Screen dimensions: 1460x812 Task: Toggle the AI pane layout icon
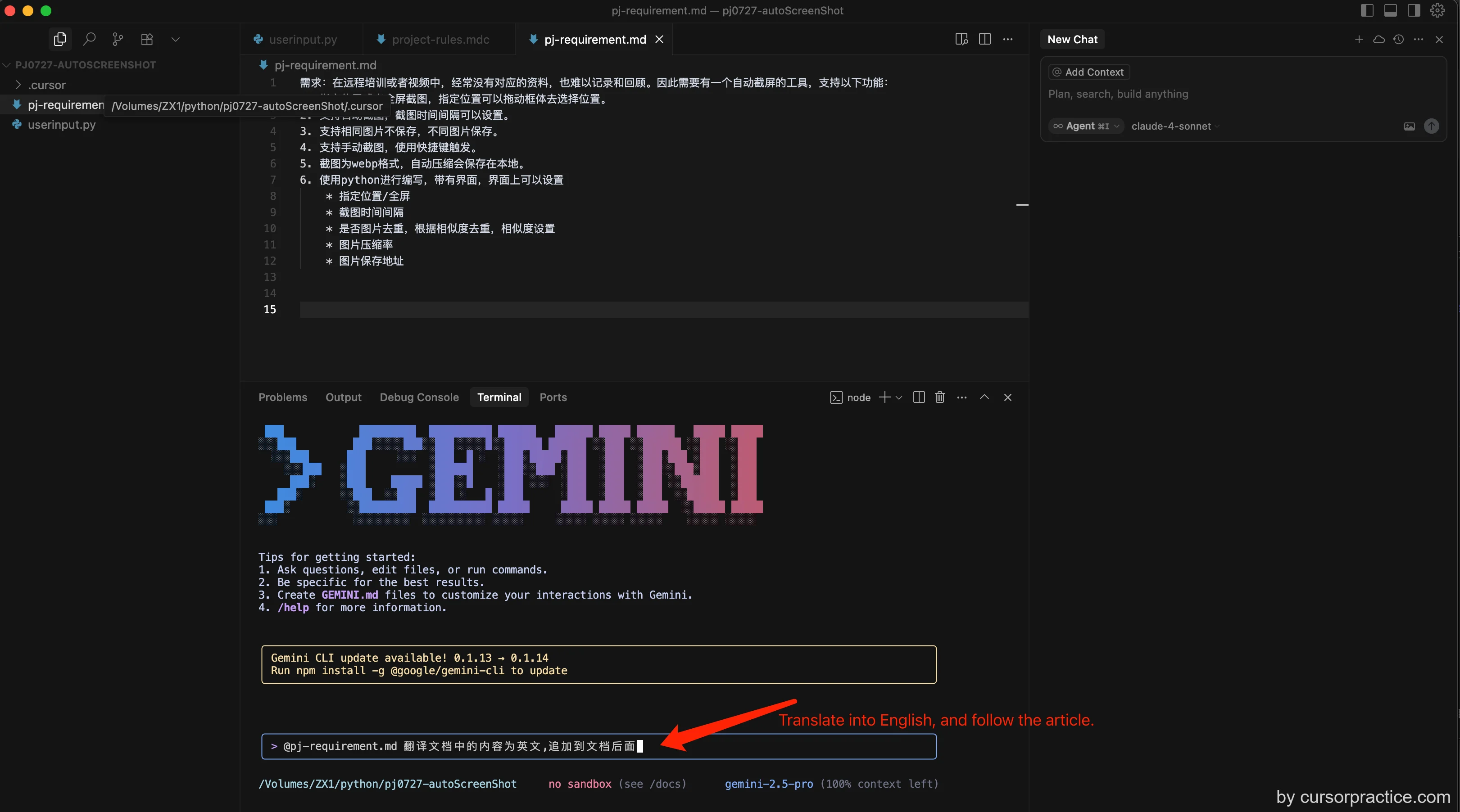click(x=1414, y=10)
